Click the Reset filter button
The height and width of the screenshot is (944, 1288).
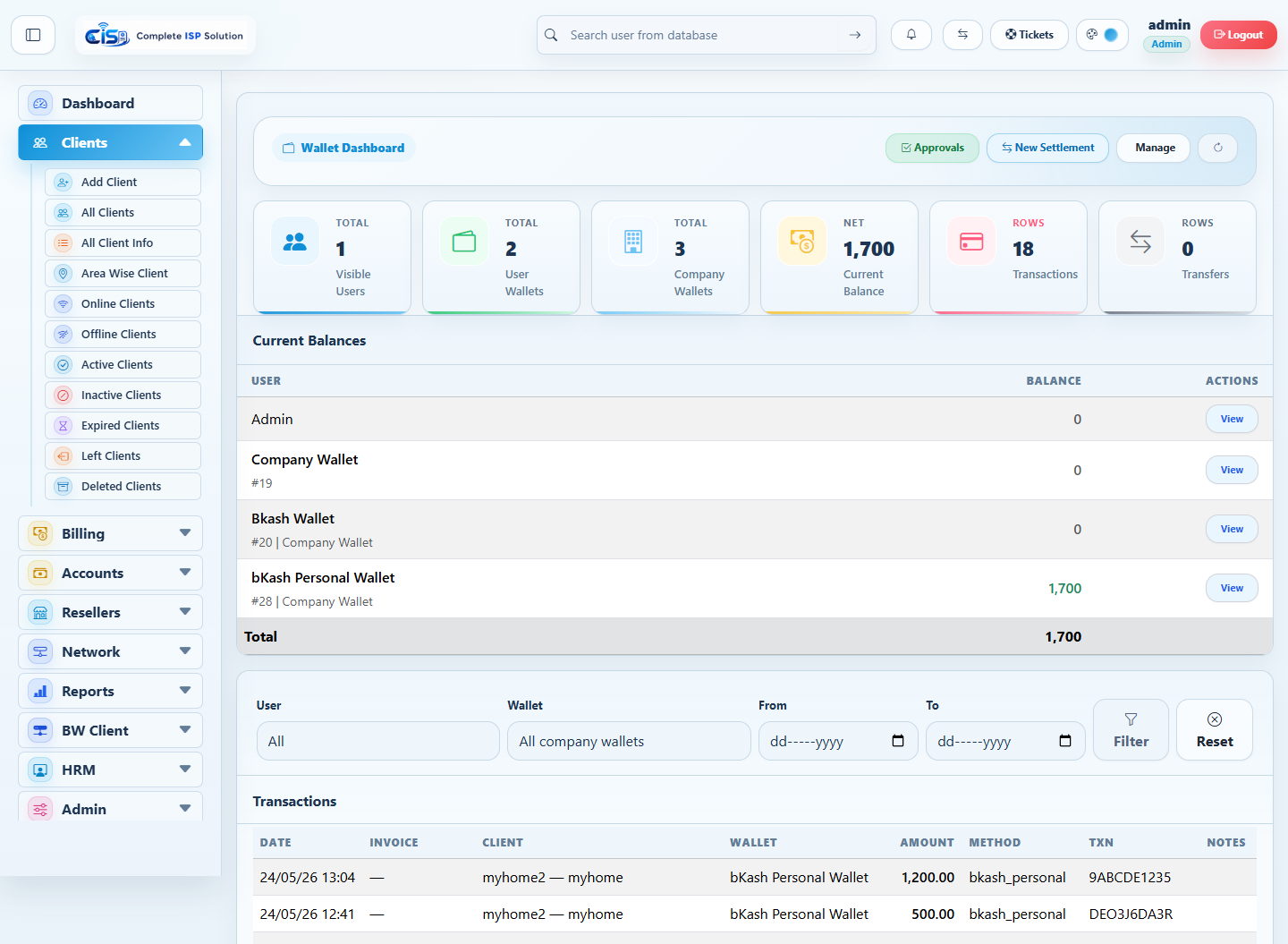coord(1215,730)
